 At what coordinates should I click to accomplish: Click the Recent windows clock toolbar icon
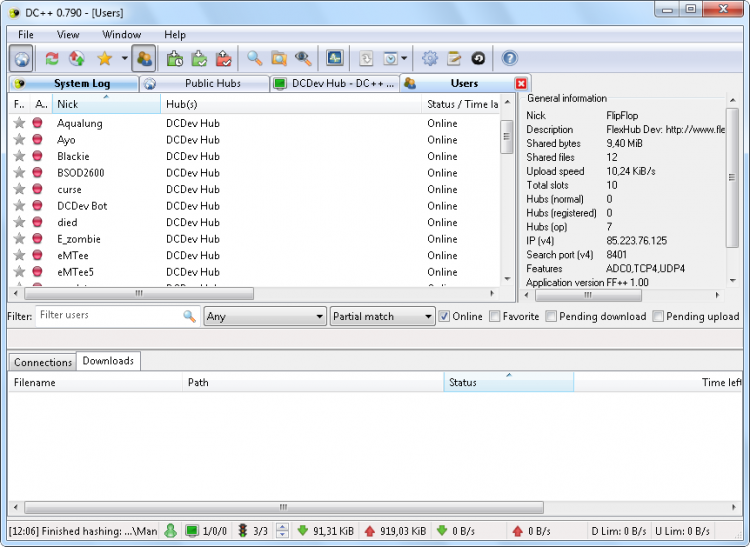[x=390, y=58]
